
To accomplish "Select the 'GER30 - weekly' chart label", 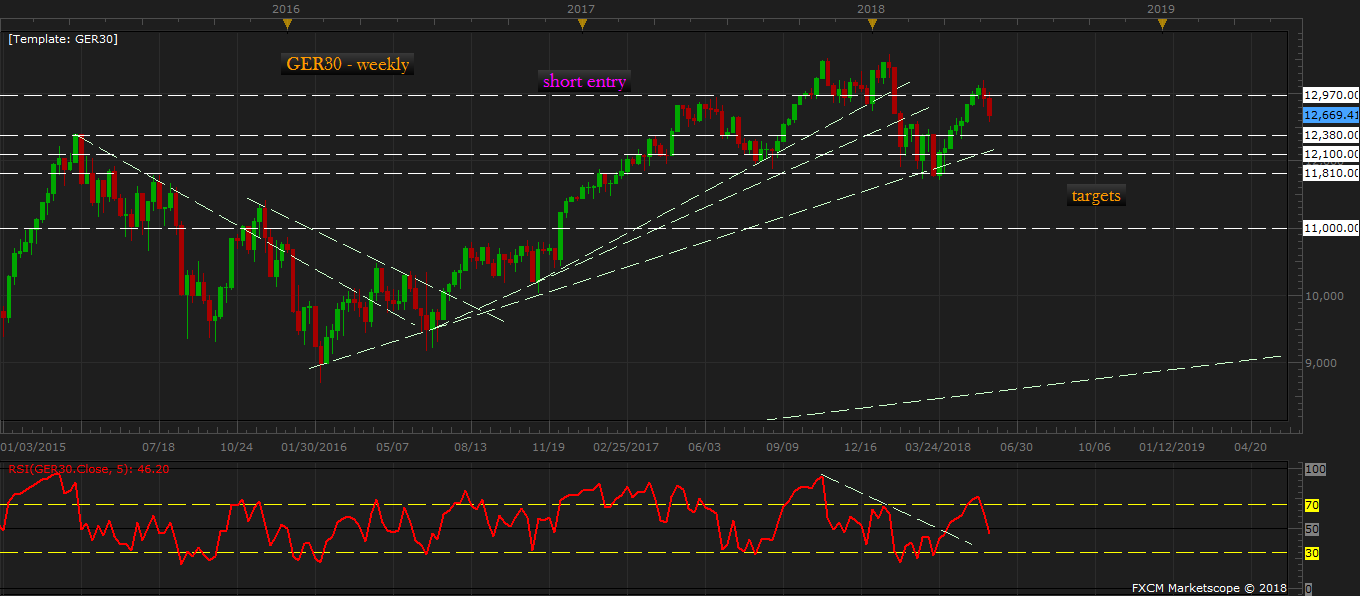I will coord(347,64).
